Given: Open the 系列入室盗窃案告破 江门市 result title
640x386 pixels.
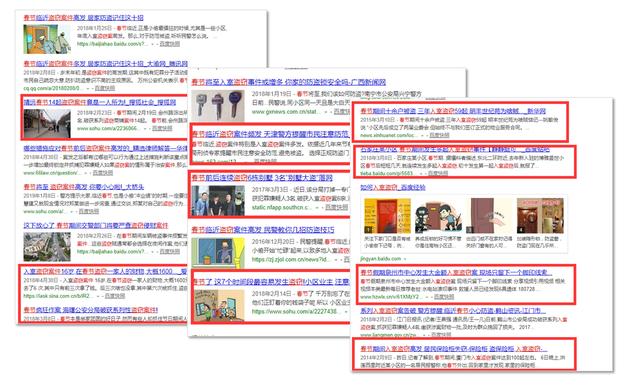Looking at the screenshot, I should pyautogui.click(x=453, y=311).
